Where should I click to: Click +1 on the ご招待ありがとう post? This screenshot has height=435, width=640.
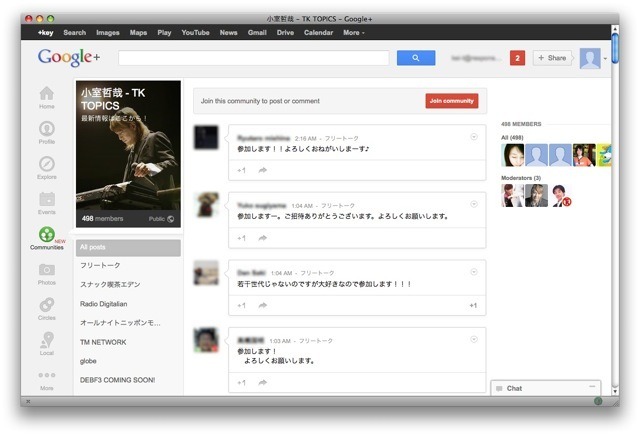point(241,238)
